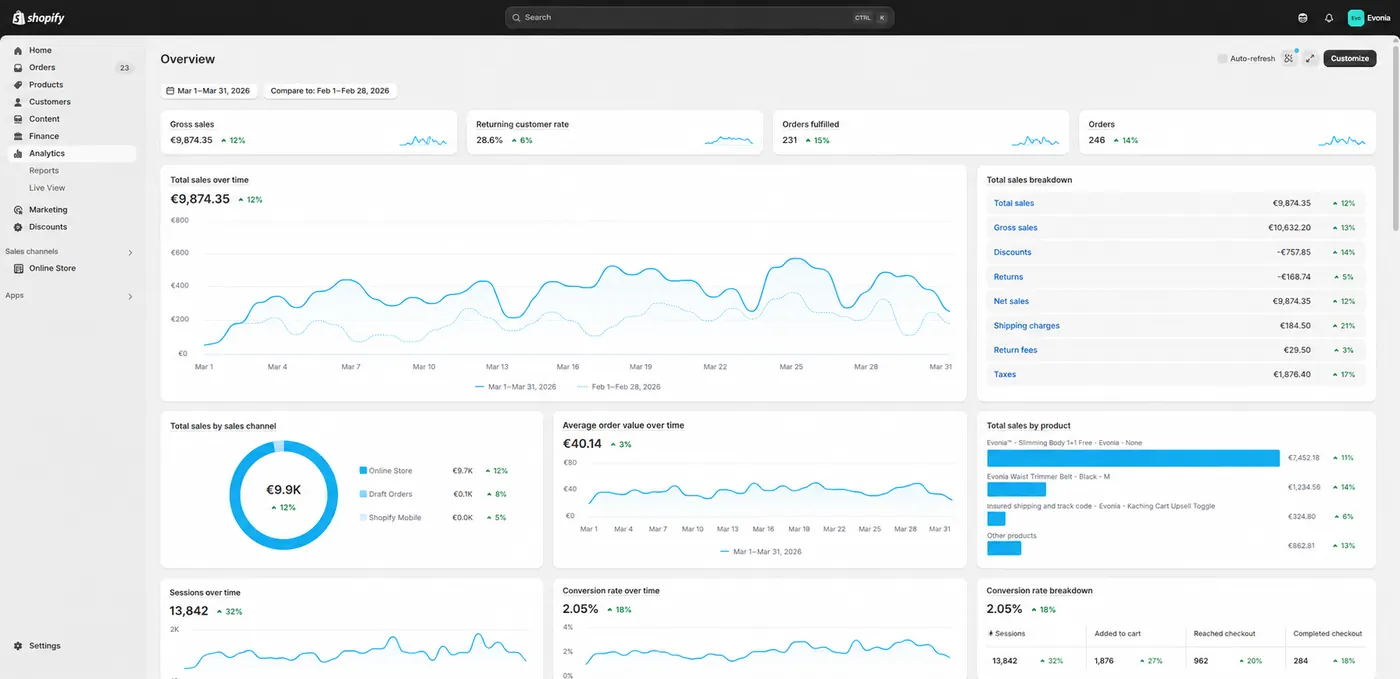Click the Home house icon in sidebar
Screen dimensions: 1400x679
point(18,50)
